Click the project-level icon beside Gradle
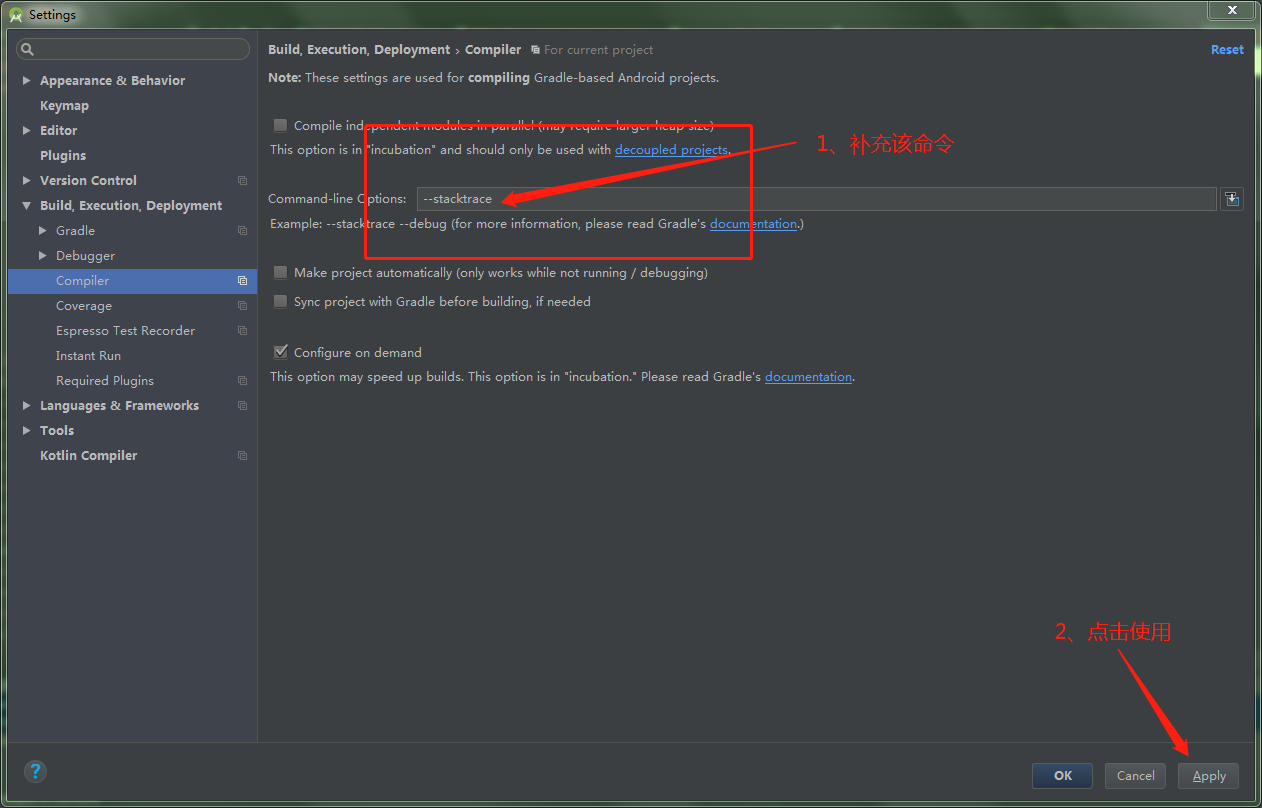Viewport: 1262px width, 808px height. (x=242, y=231)
